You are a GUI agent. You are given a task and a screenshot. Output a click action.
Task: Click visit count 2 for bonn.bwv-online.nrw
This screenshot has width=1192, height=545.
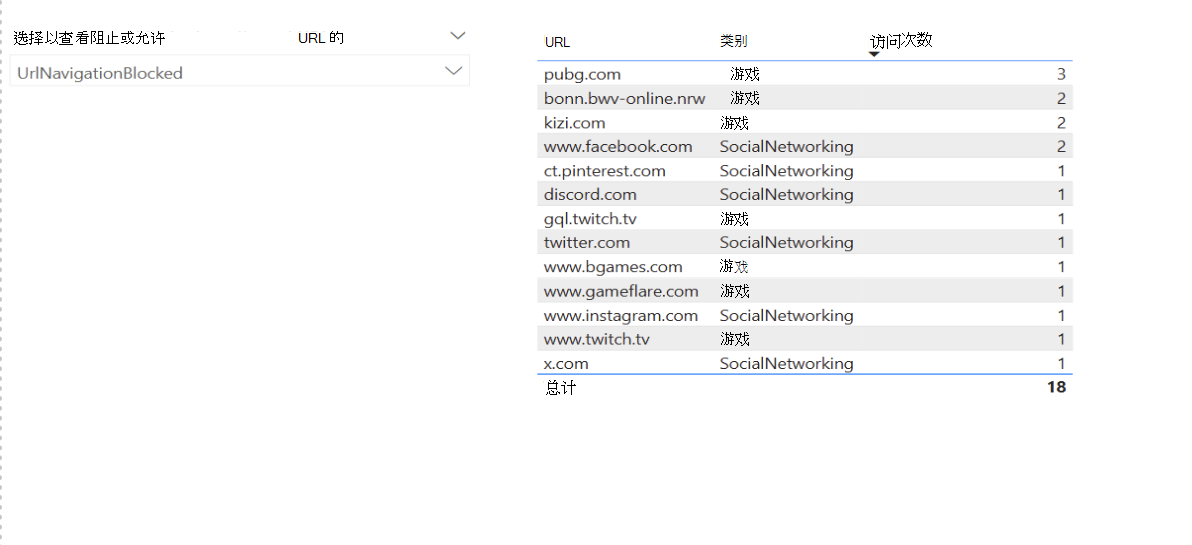[x=1061, y=98]
